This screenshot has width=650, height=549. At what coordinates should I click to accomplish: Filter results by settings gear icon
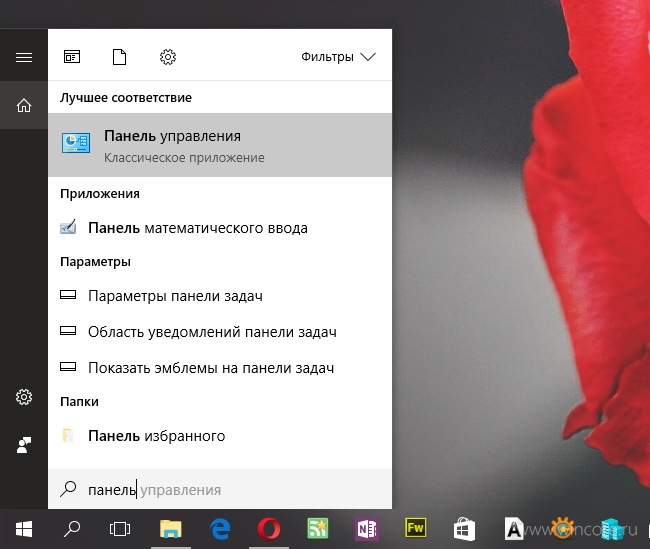tap(167, 57)
